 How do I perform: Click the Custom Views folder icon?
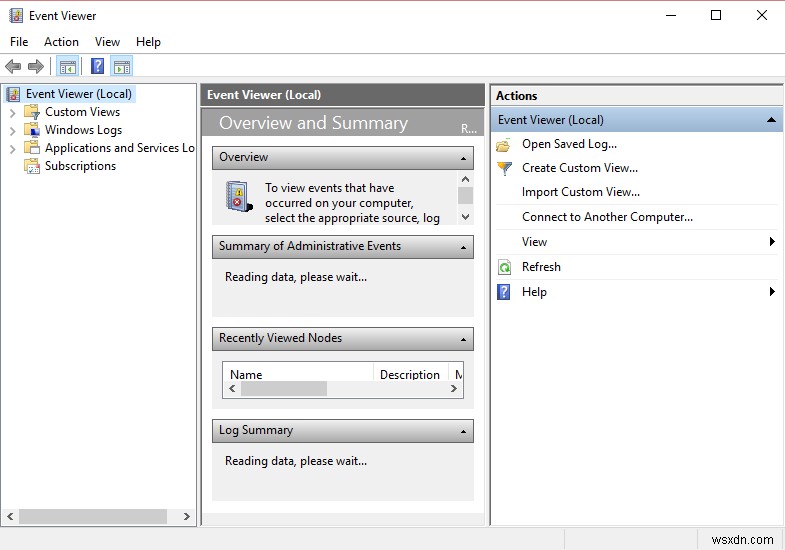(x=32, y=112)
